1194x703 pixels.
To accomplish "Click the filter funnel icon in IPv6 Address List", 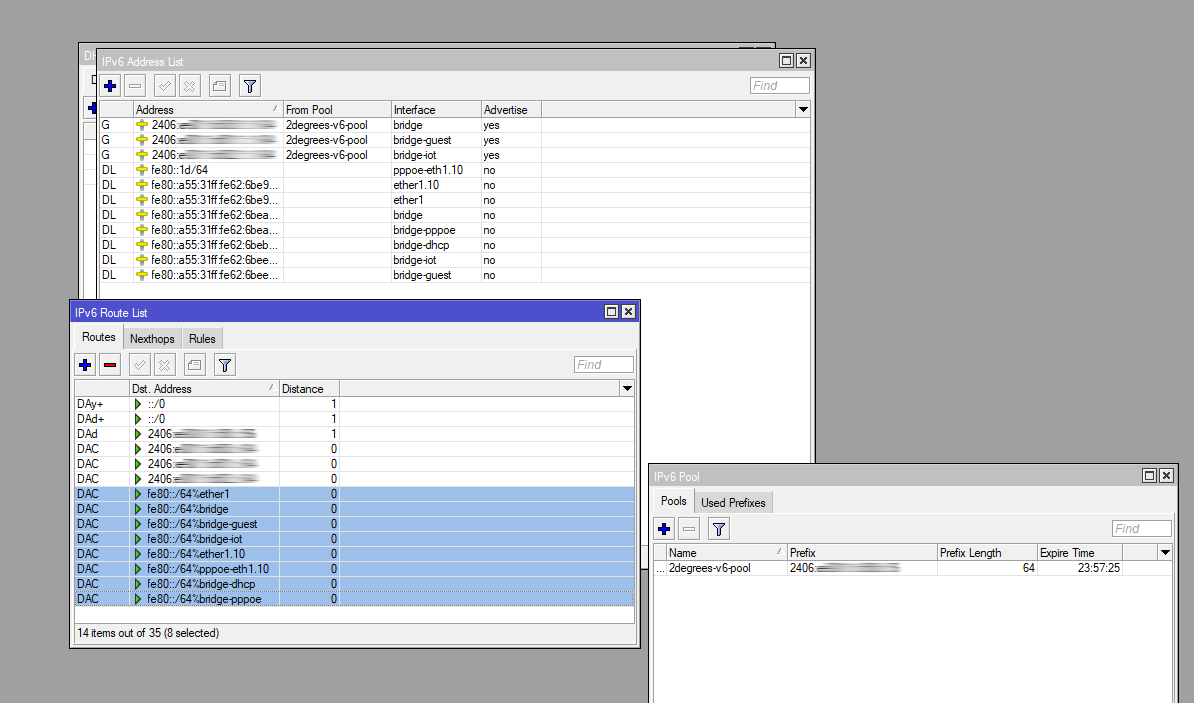I will (250, 86).
